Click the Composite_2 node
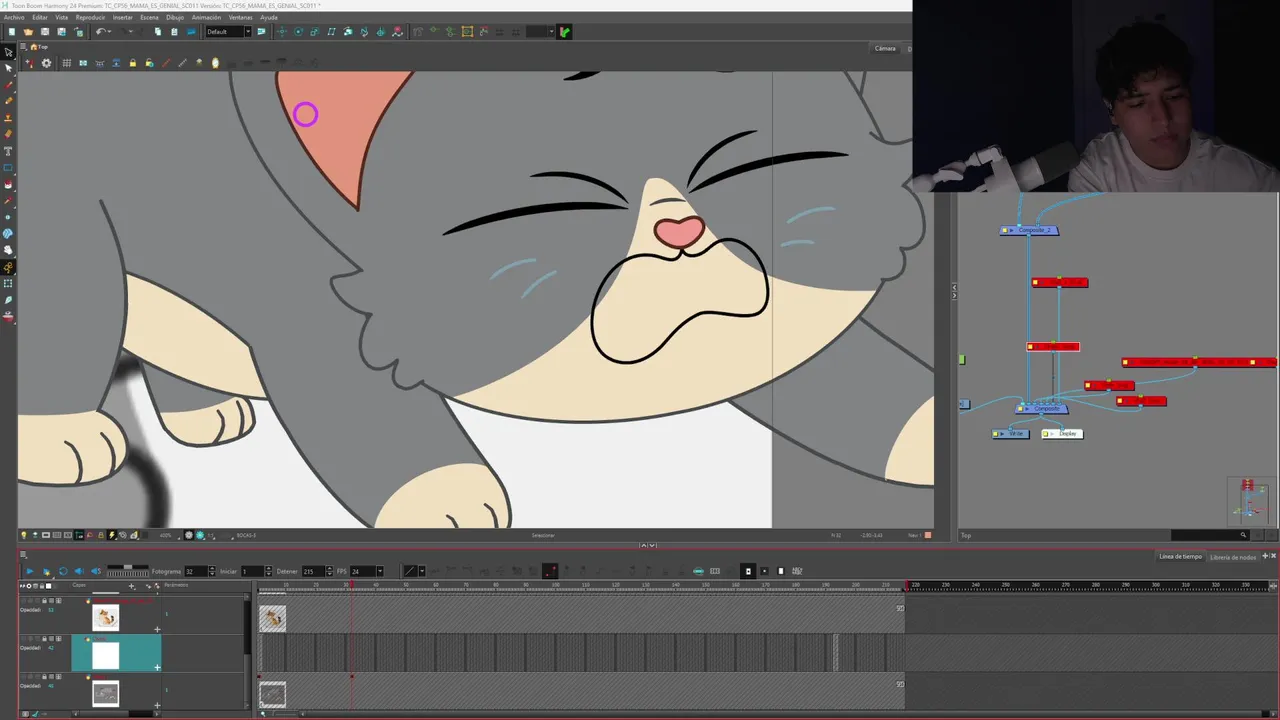Image resolution: width=1280 pixels, height=720 pixels. pos(1029,230)
